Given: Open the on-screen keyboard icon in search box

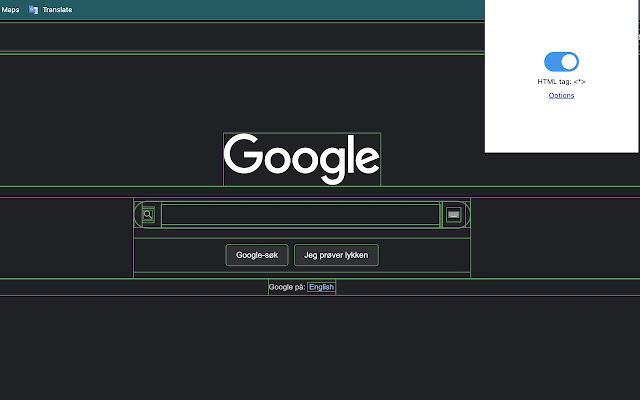Looking at the screenshot, I should (x=453, y=215).
